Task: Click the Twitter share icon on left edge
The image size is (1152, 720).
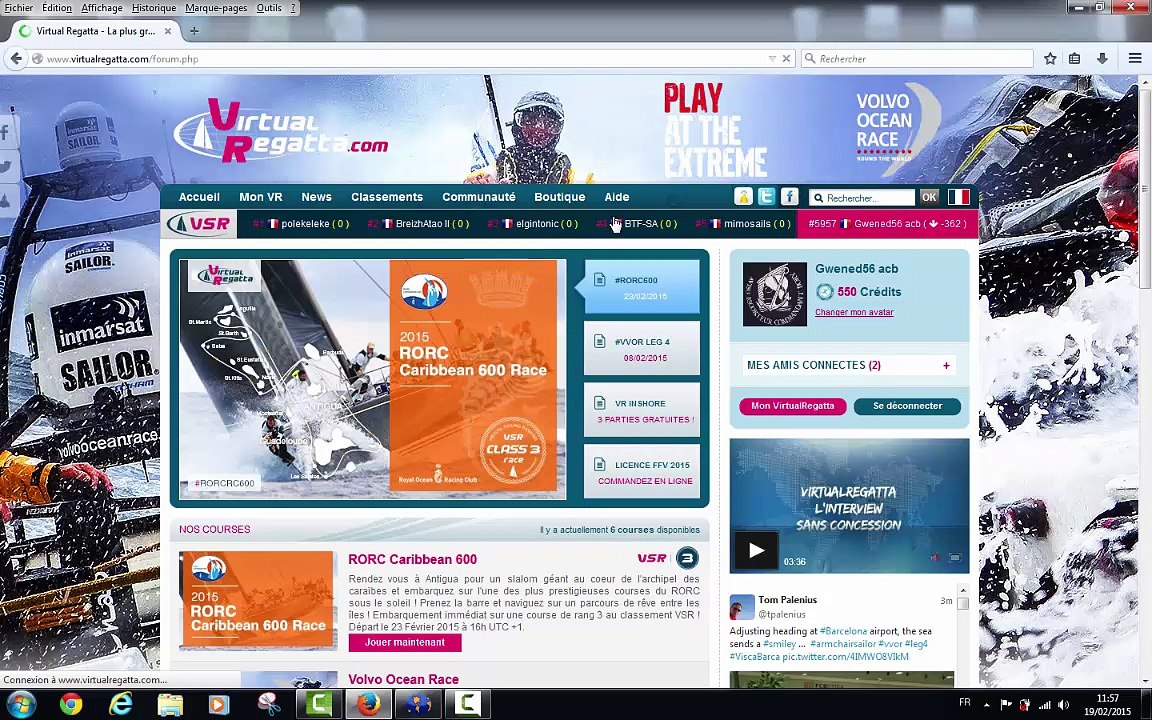Action: (6, 166)
